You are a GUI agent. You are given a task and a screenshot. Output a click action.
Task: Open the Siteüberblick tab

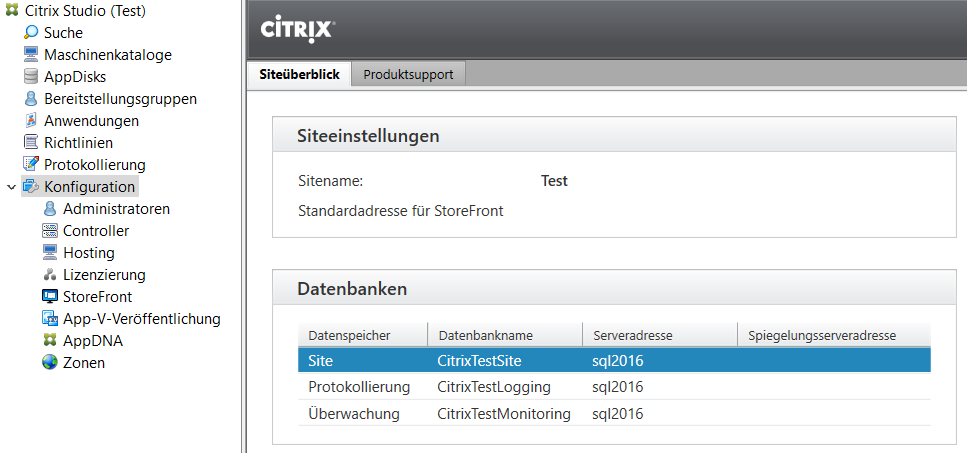[299, 75]
